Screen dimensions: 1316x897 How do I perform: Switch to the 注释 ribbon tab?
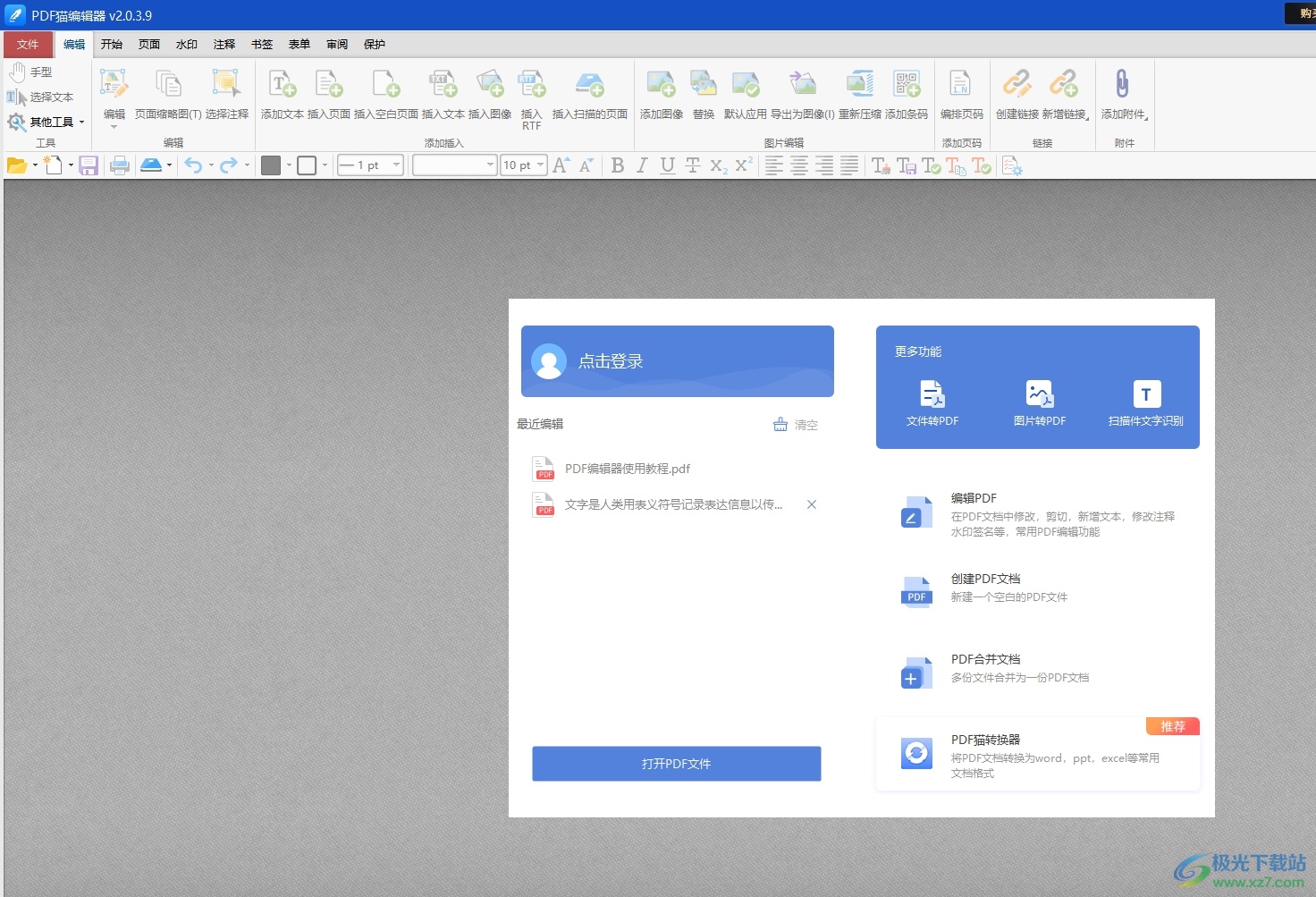[224, 45]
